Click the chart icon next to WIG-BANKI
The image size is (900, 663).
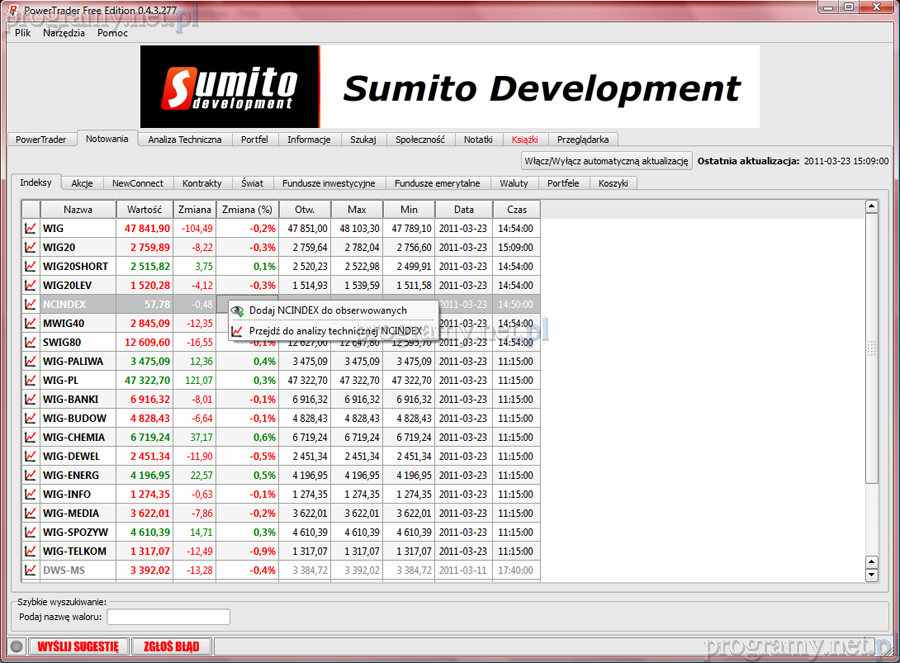[x=31, y=399]
